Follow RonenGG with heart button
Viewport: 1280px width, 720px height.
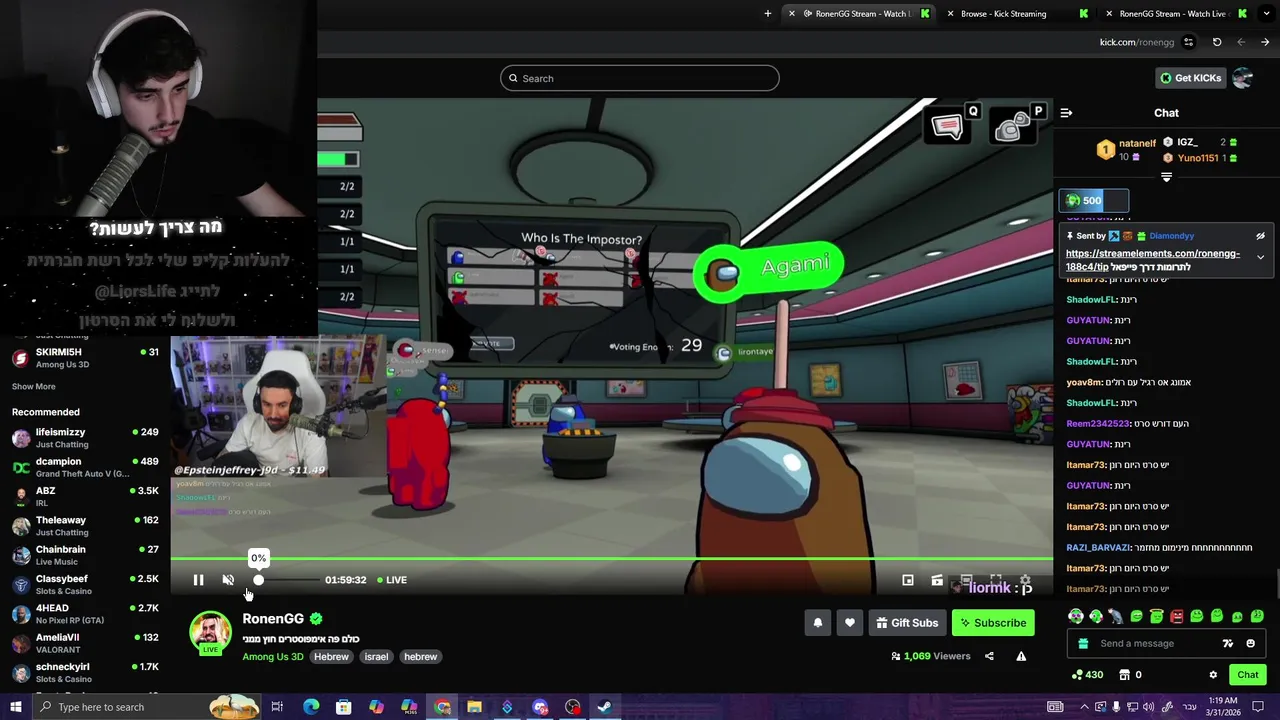(849, 623)
